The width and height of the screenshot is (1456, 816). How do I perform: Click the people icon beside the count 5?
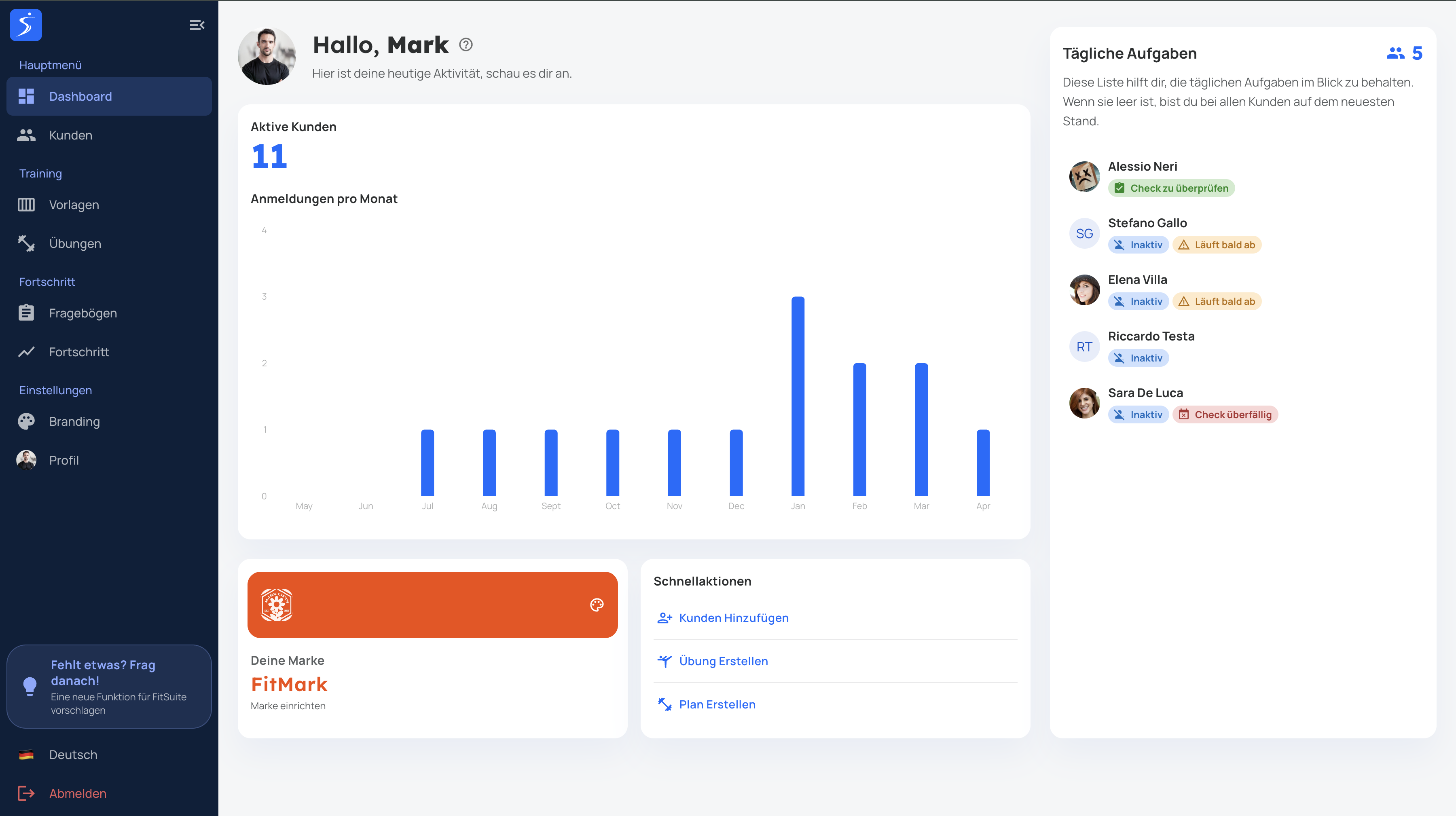coord(1395,53)
